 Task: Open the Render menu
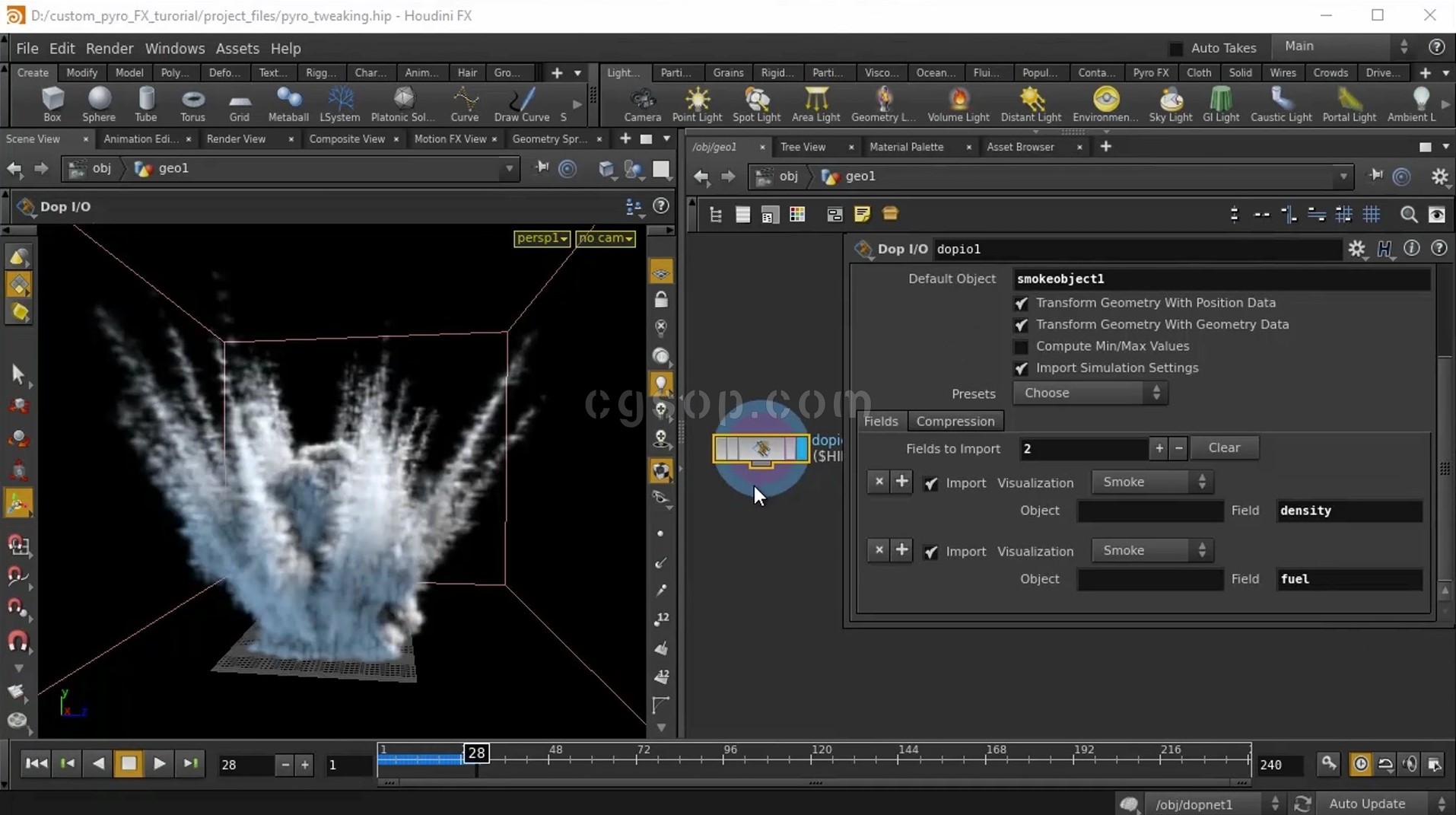point(109,49)
